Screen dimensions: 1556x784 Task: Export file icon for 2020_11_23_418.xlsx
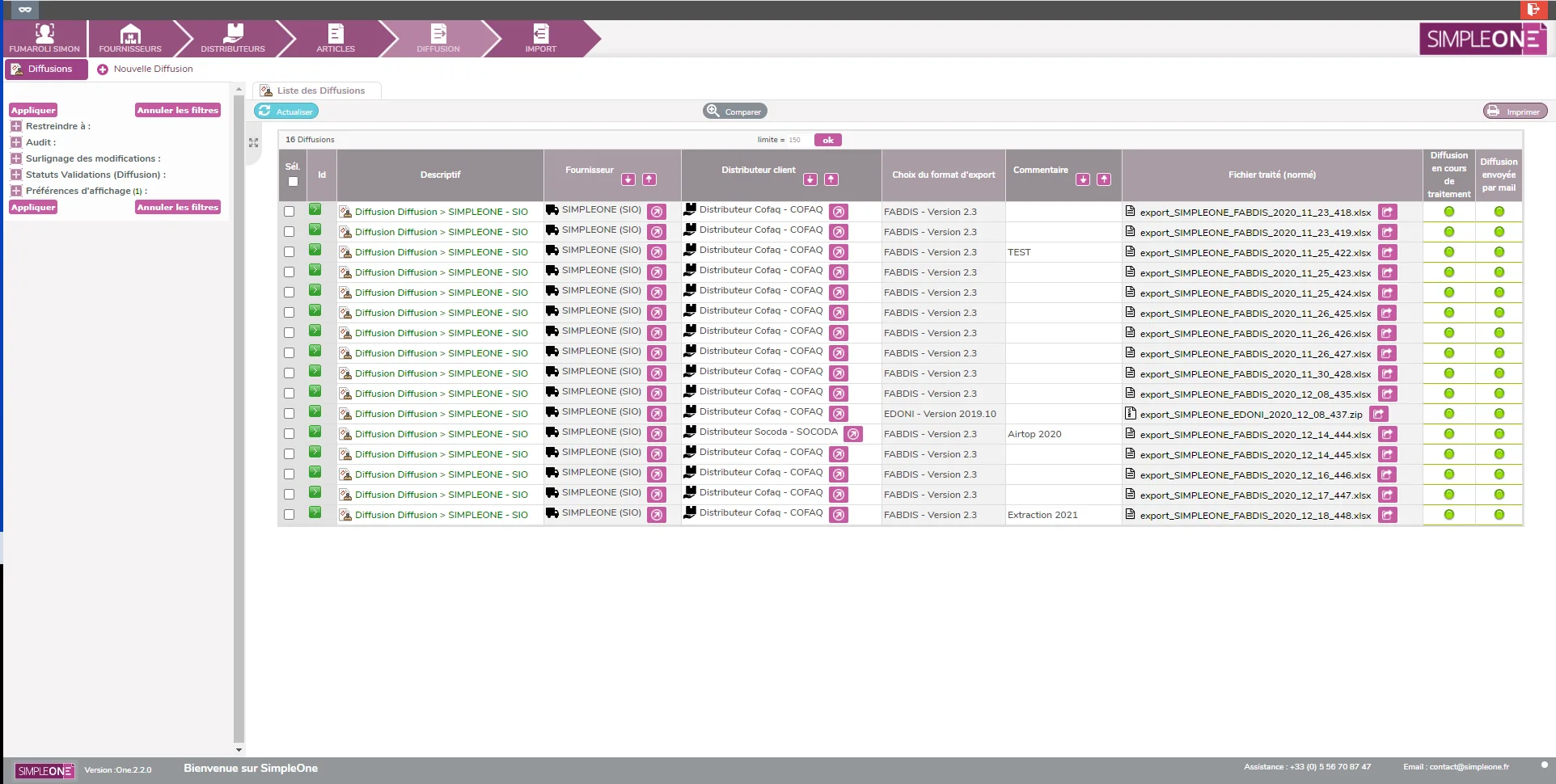point(1388,212)
